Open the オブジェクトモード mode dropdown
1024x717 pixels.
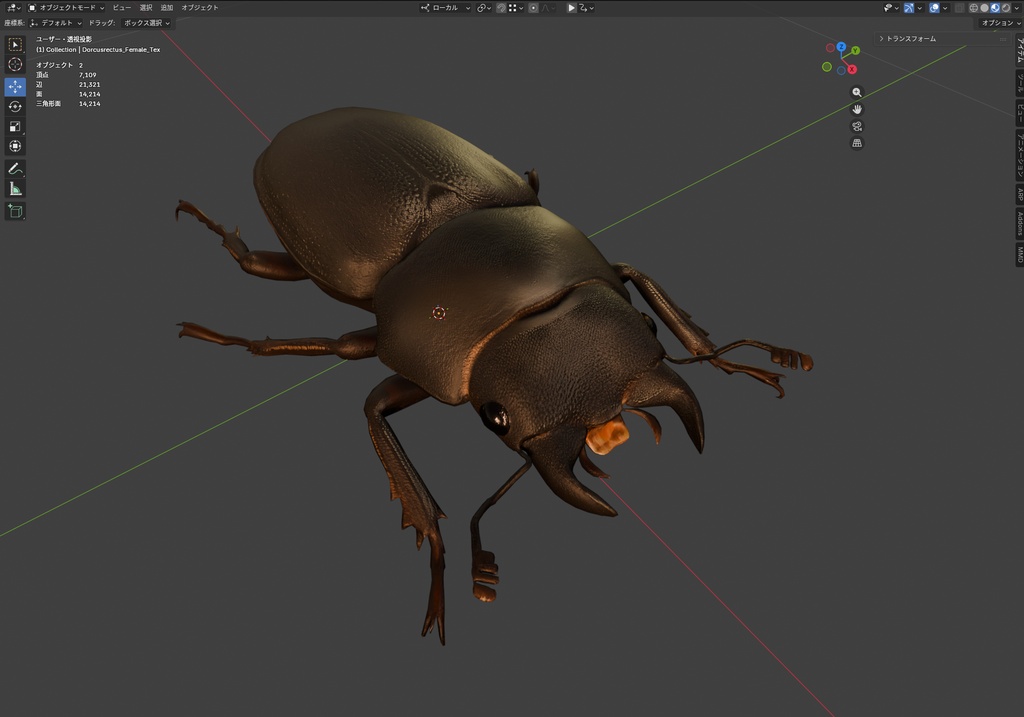point(66,8)
